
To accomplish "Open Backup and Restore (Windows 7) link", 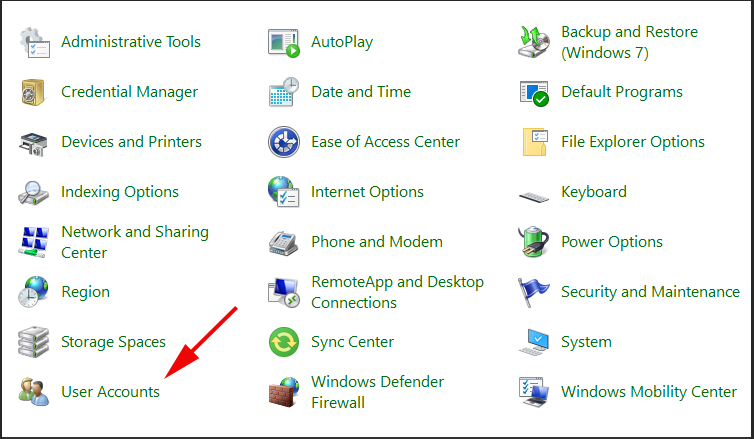I will (629, 42).
